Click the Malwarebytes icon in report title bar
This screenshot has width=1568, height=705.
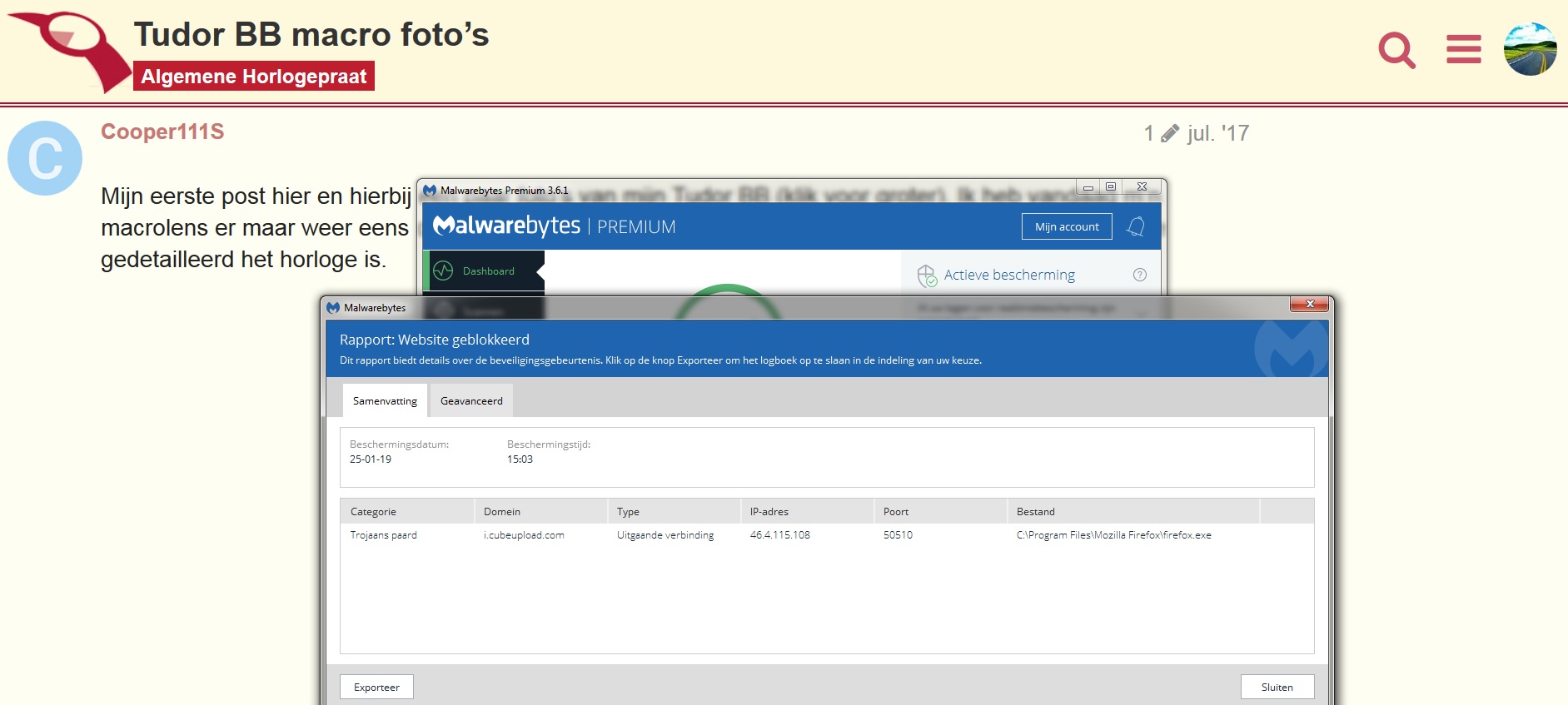333,308
